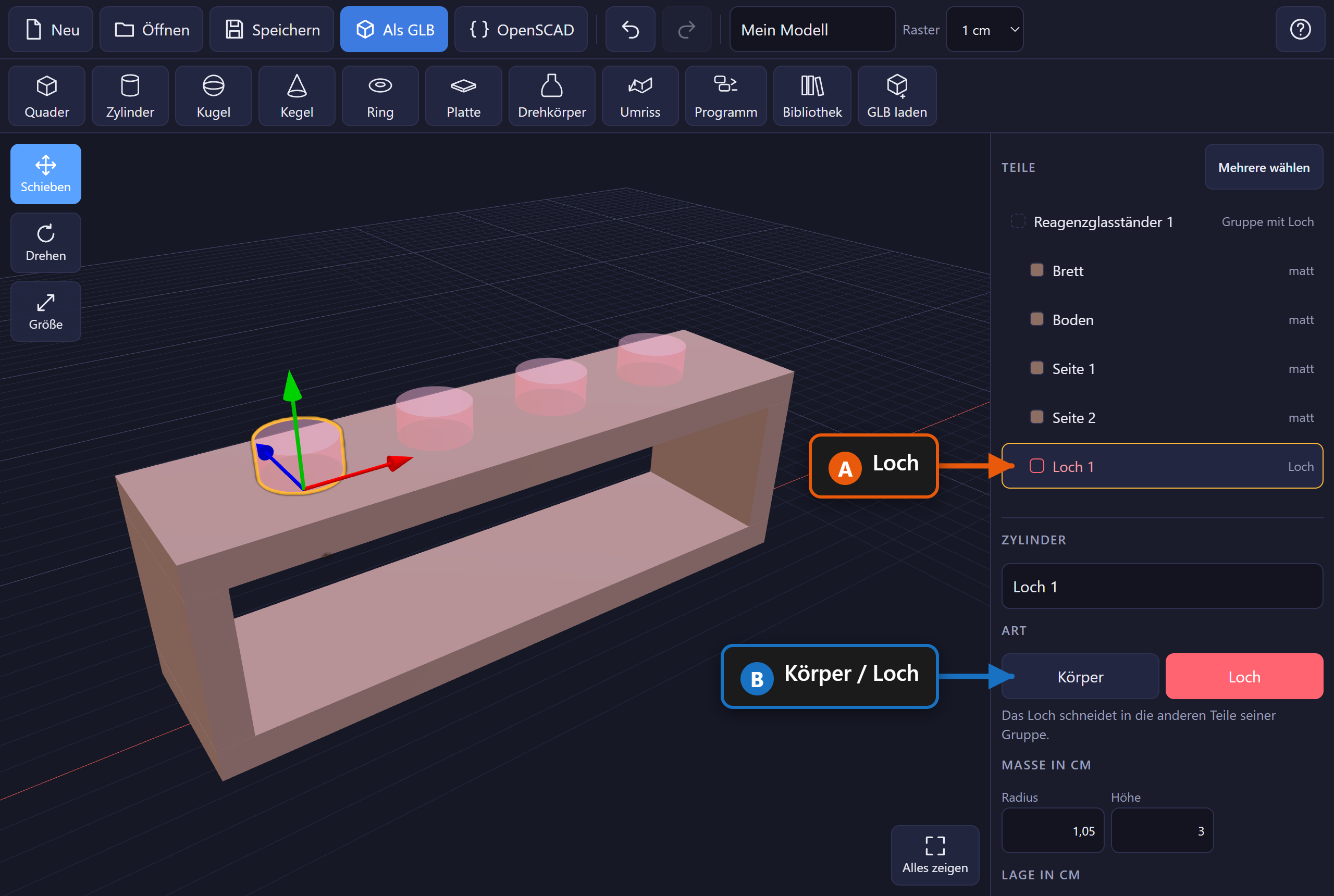Click Alles zeigen to fit view
Screen dimensions: 1334x896
[x=935, y=855]
